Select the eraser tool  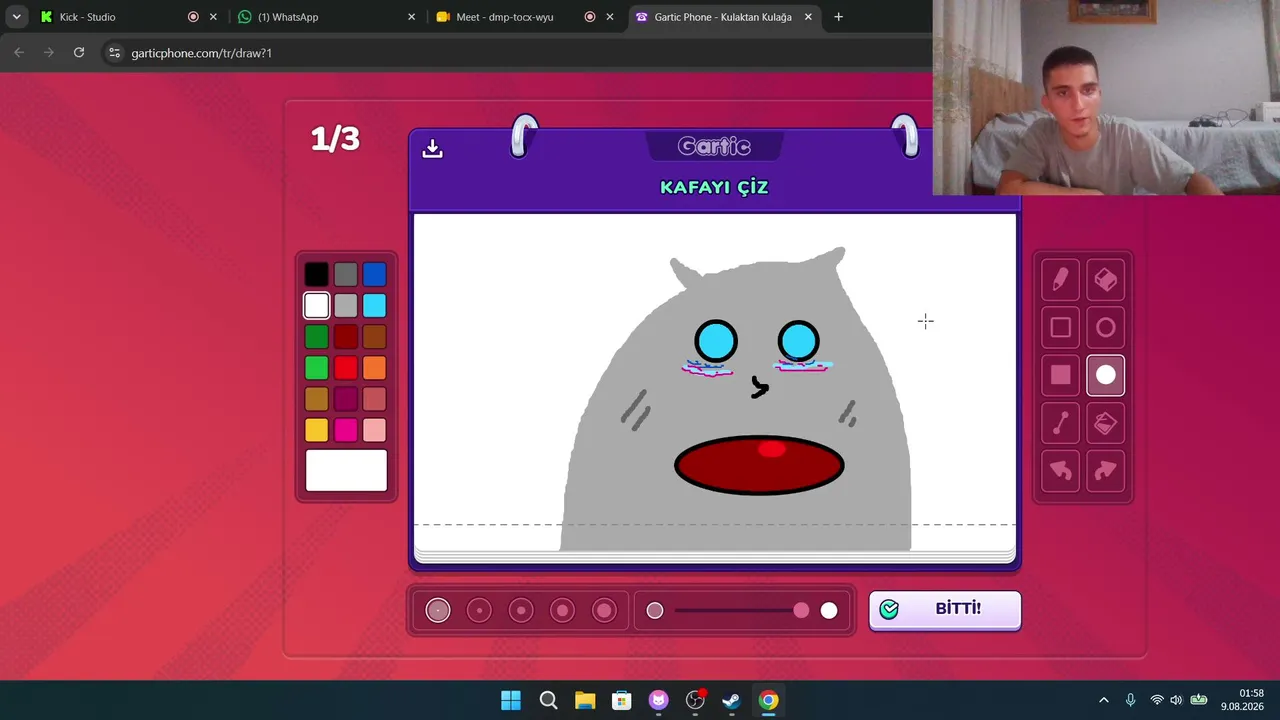pos(1105,280)
